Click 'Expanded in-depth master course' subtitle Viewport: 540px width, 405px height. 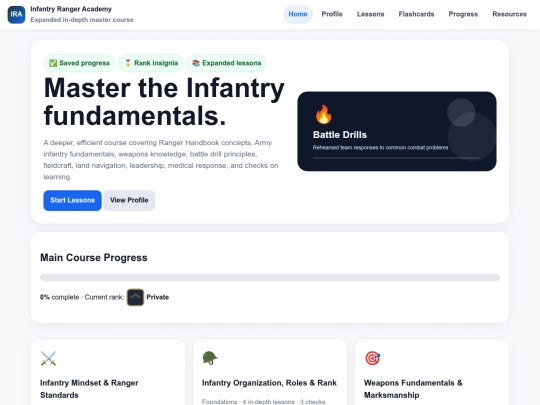[x=82, y=20]
